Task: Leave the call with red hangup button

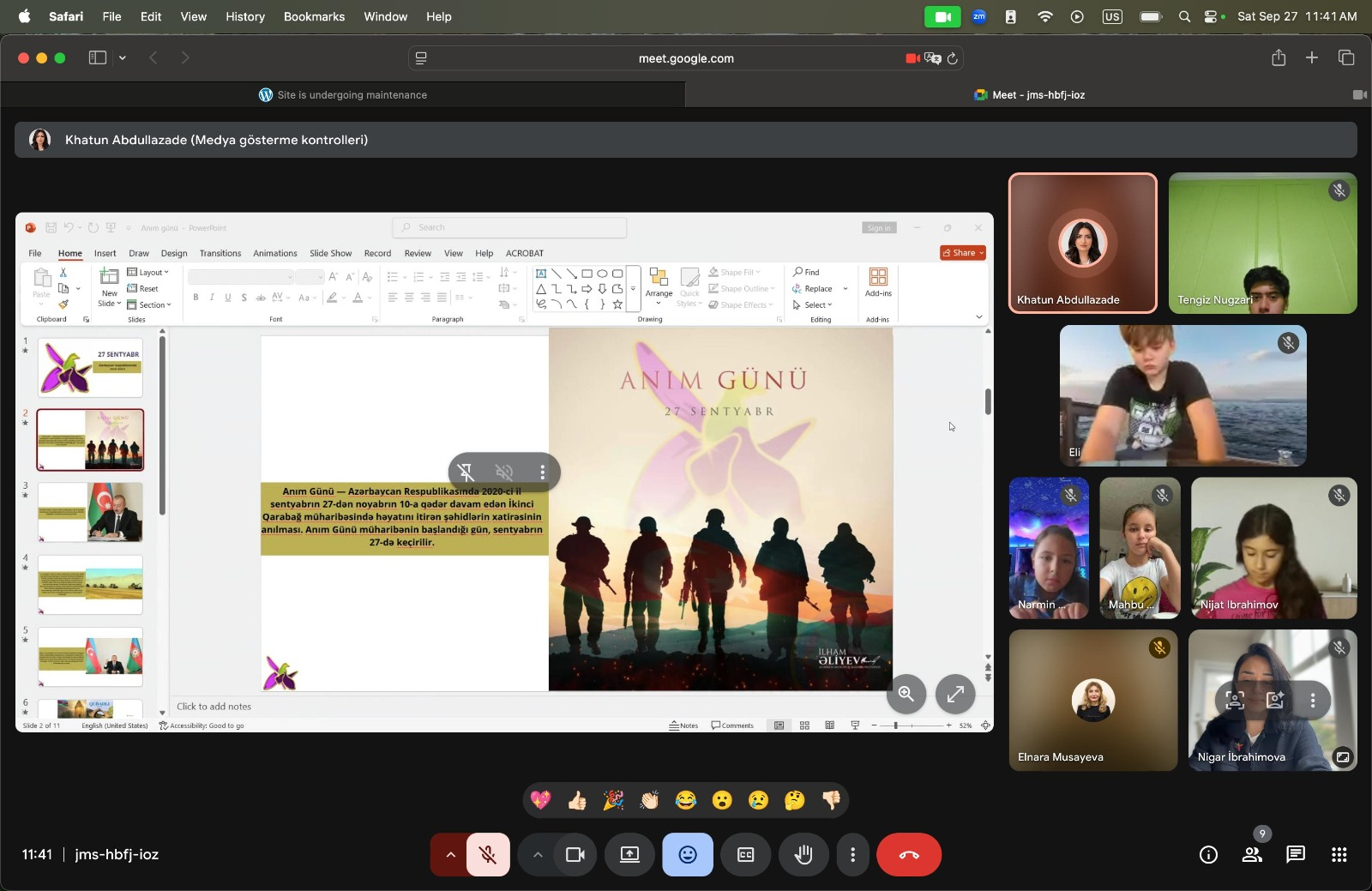Action: (x=909, y=854)
